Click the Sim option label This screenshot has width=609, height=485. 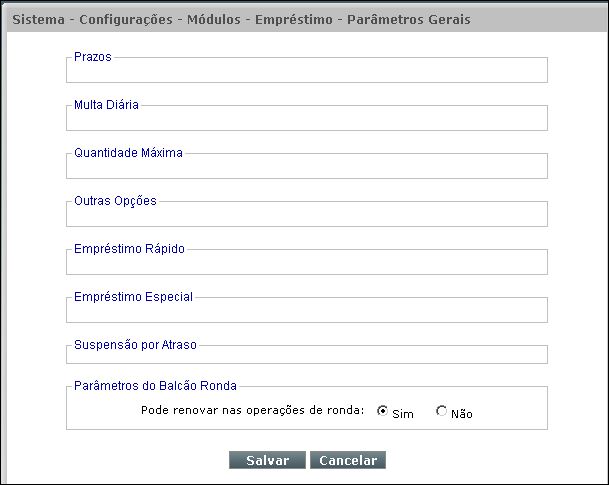point(403,414)
